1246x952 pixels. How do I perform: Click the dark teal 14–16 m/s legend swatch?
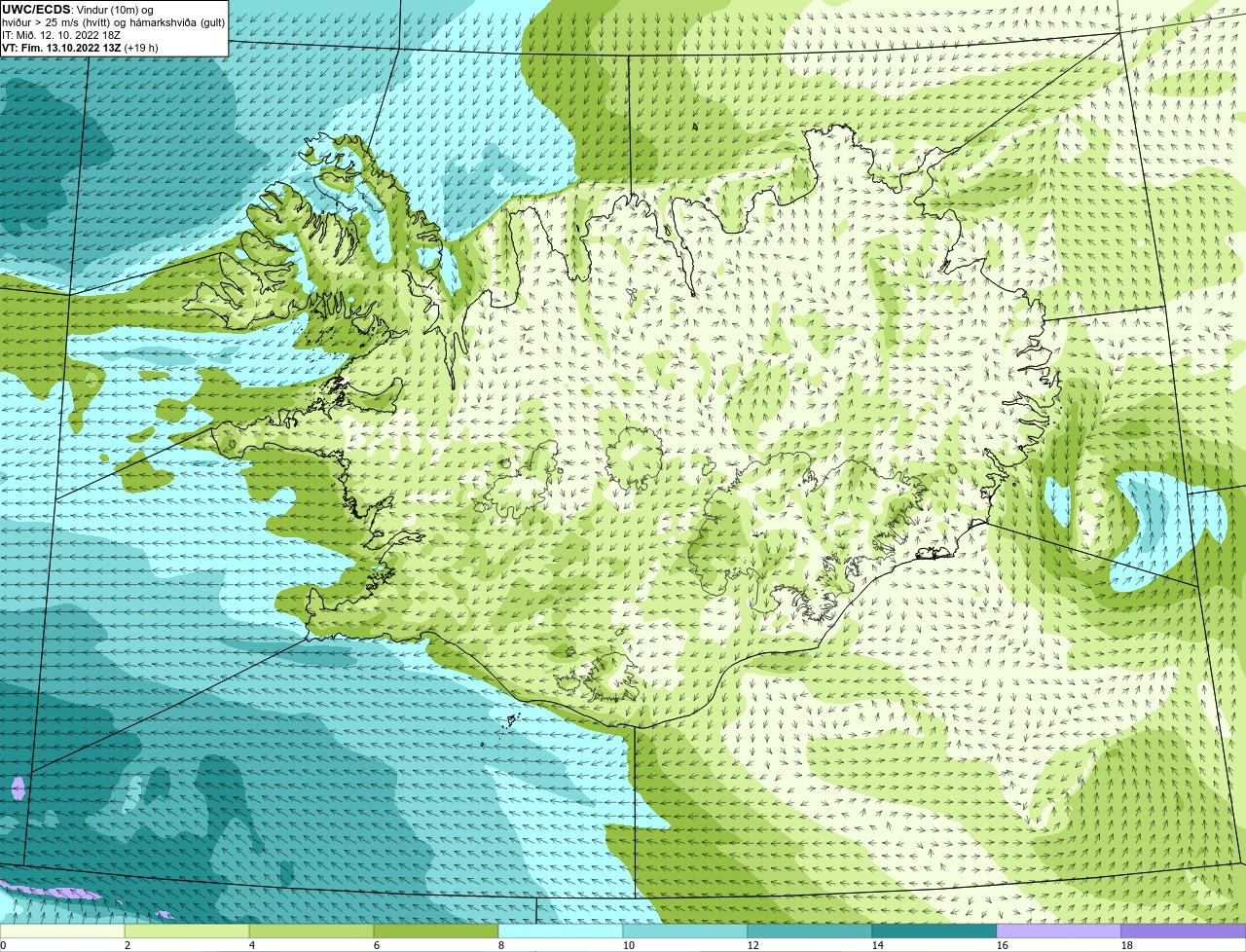click(934, 932)
